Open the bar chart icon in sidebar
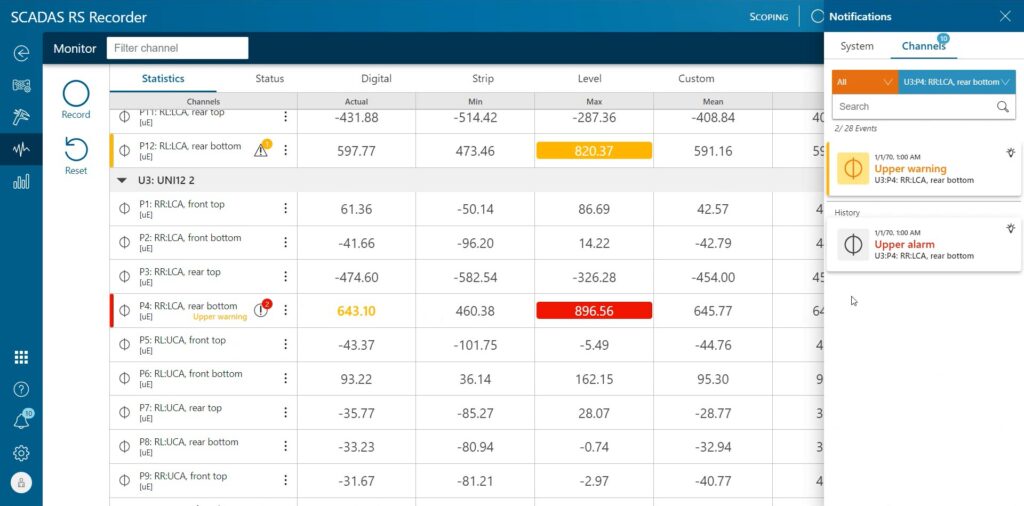Screen dimensions: 1024x506 click(21, 182)
